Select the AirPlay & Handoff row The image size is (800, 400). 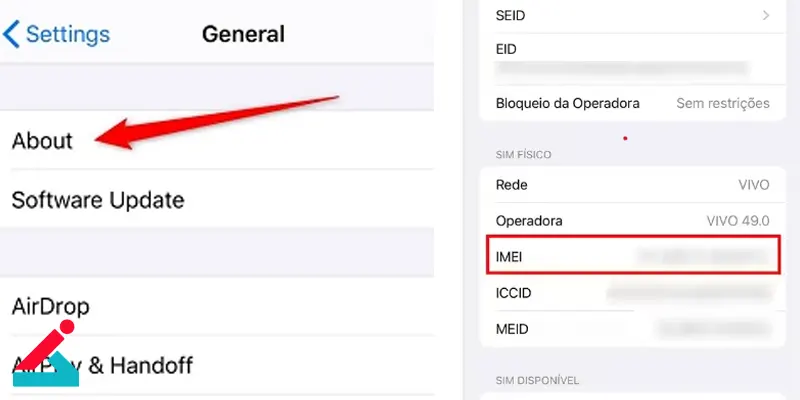coord(217,365)
